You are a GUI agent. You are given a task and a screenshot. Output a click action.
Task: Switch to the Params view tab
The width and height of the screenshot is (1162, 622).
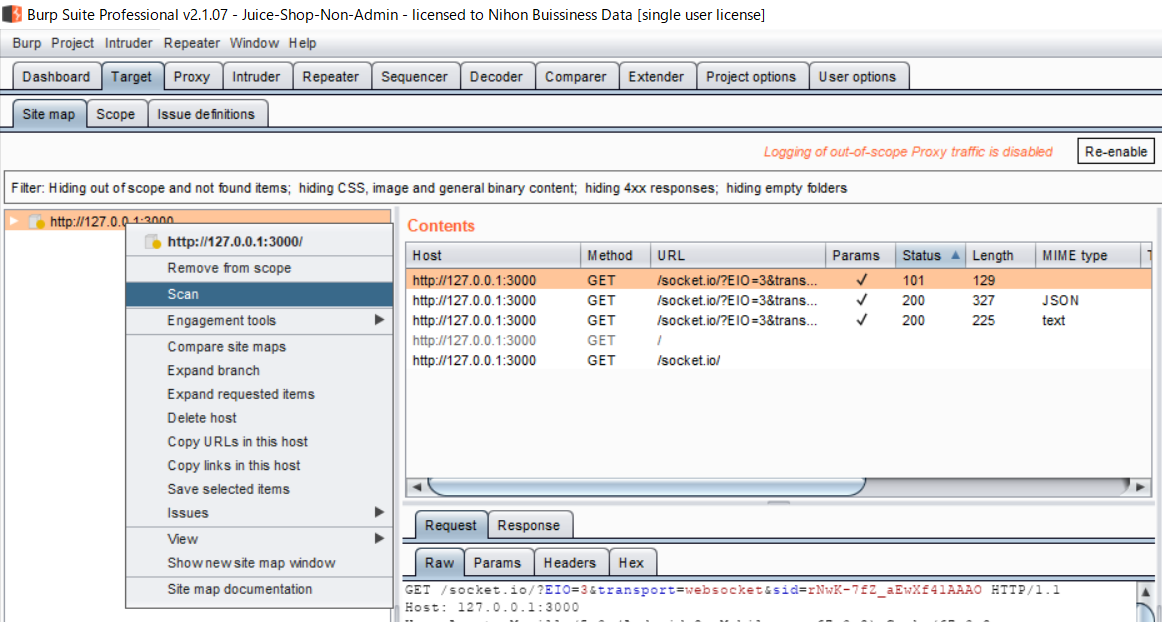coord(498,563)
